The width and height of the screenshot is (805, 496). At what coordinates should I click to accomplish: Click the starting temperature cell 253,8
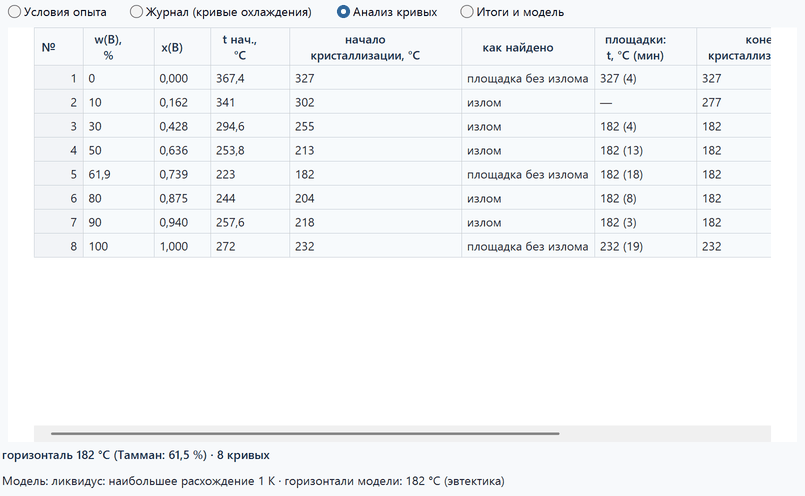click(x=250, y=150)
